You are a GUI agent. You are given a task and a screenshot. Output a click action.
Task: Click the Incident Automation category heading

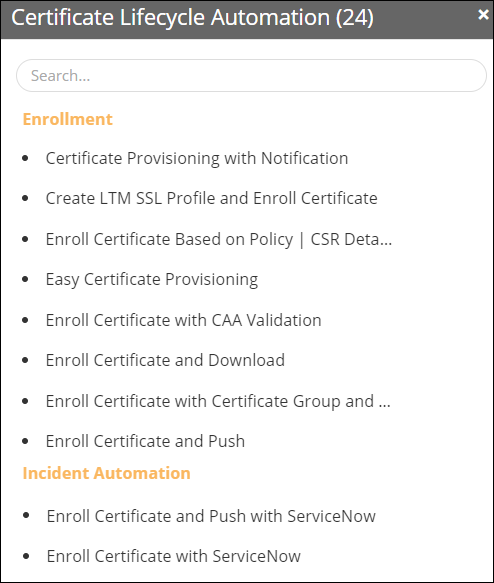106,473
